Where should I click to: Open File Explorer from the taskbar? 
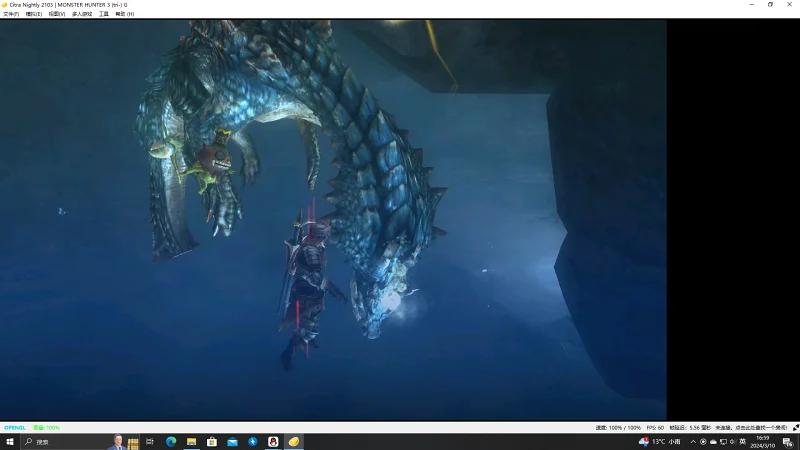tap(191, 442)
